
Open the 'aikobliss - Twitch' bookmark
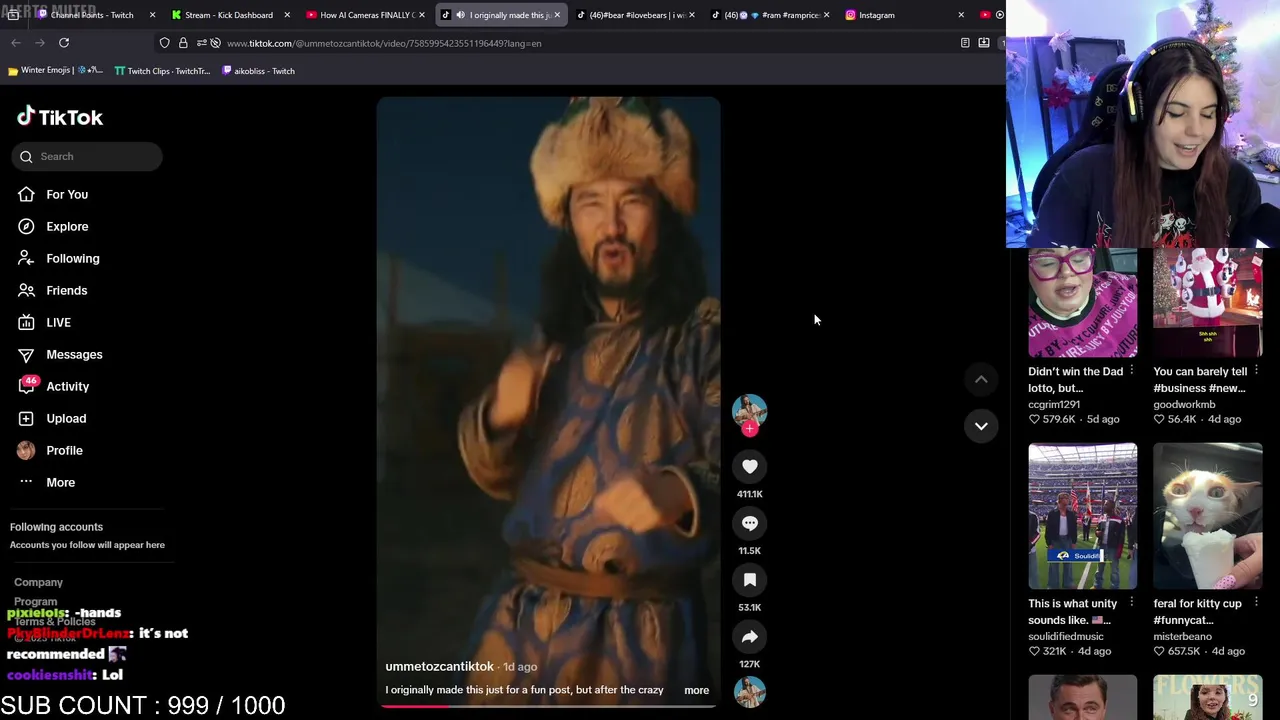coord(258,71)
